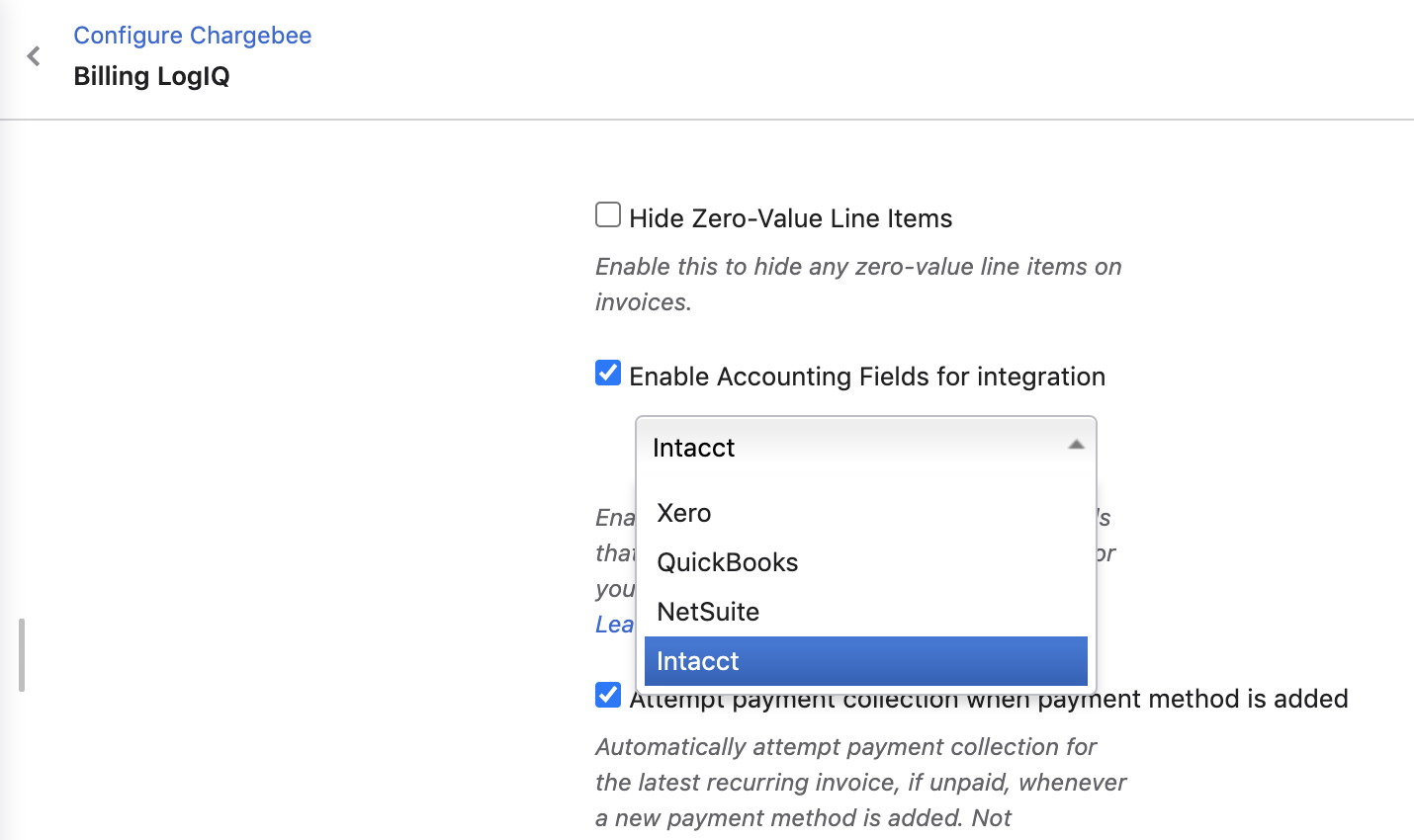Screen dimensions: 1414x840
Task: Open the Configure Chargebee breadcrumb link
Action: [x=192, y=36]
